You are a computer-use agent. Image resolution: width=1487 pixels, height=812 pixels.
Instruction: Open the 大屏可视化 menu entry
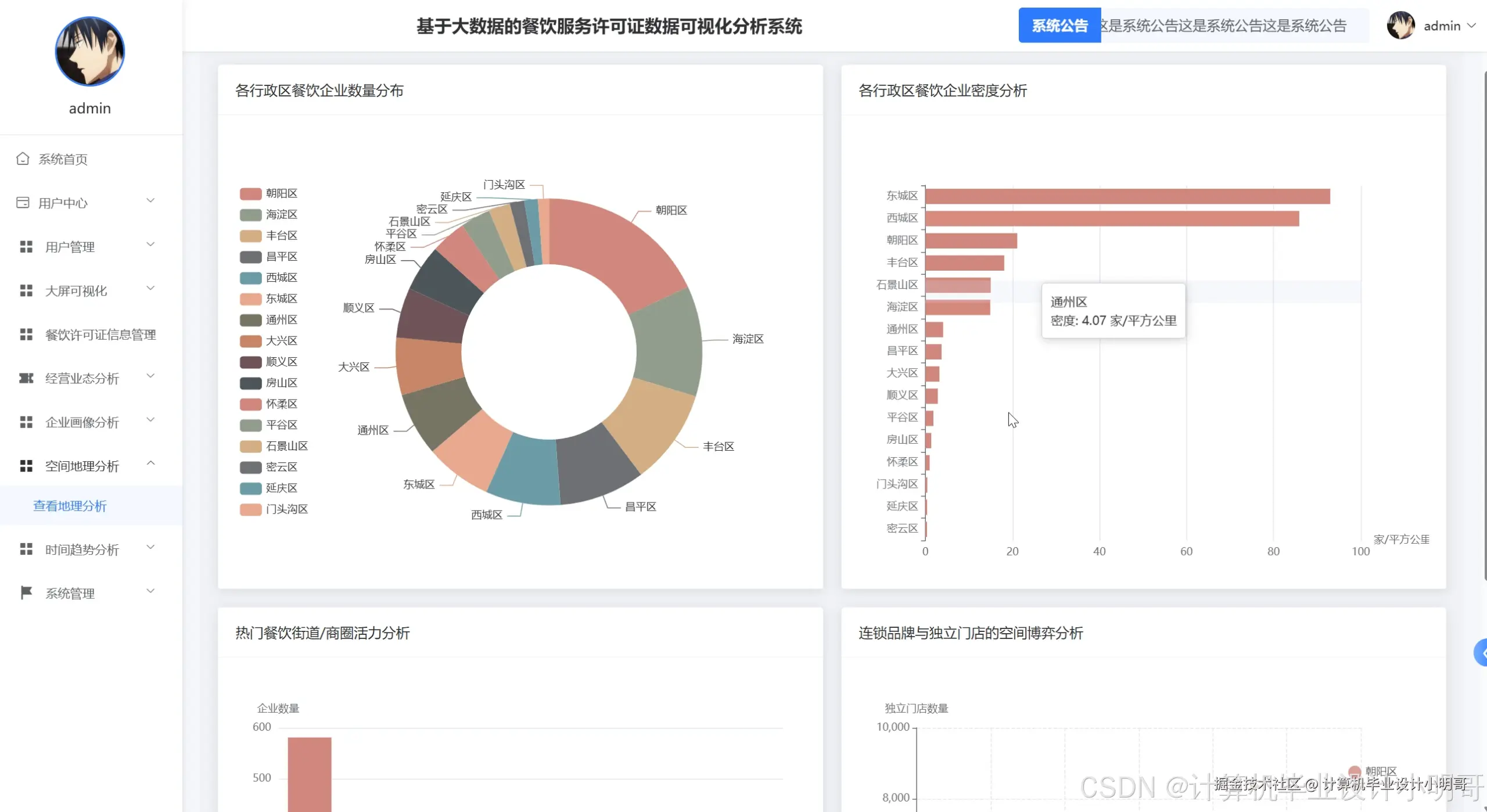click(74, 290)
